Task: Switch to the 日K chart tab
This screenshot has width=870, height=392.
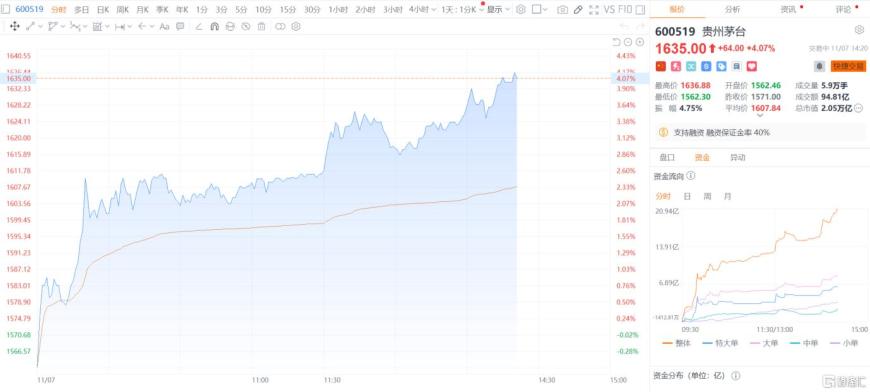Action: pyautogui.click(x=103, y=9)
